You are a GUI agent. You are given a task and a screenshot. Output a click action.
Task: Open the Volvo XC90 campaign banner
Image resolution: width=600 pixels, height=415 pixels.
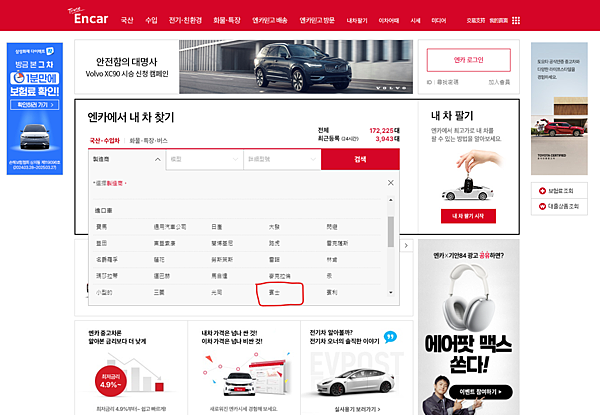pyautogui.click(x=244, y=67)
